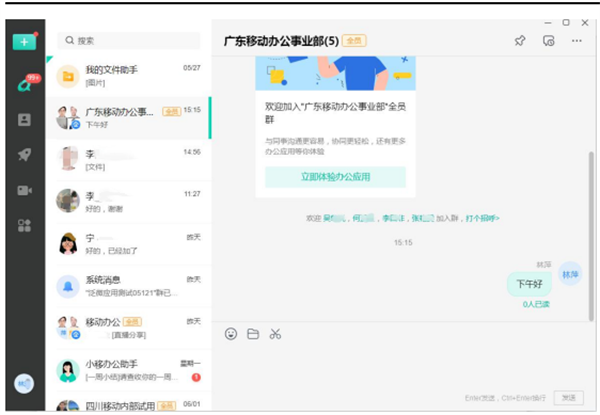Viewport: 600px width, 415px height.
Task: Open the contacts icon in sidebar
Action: 24,120
